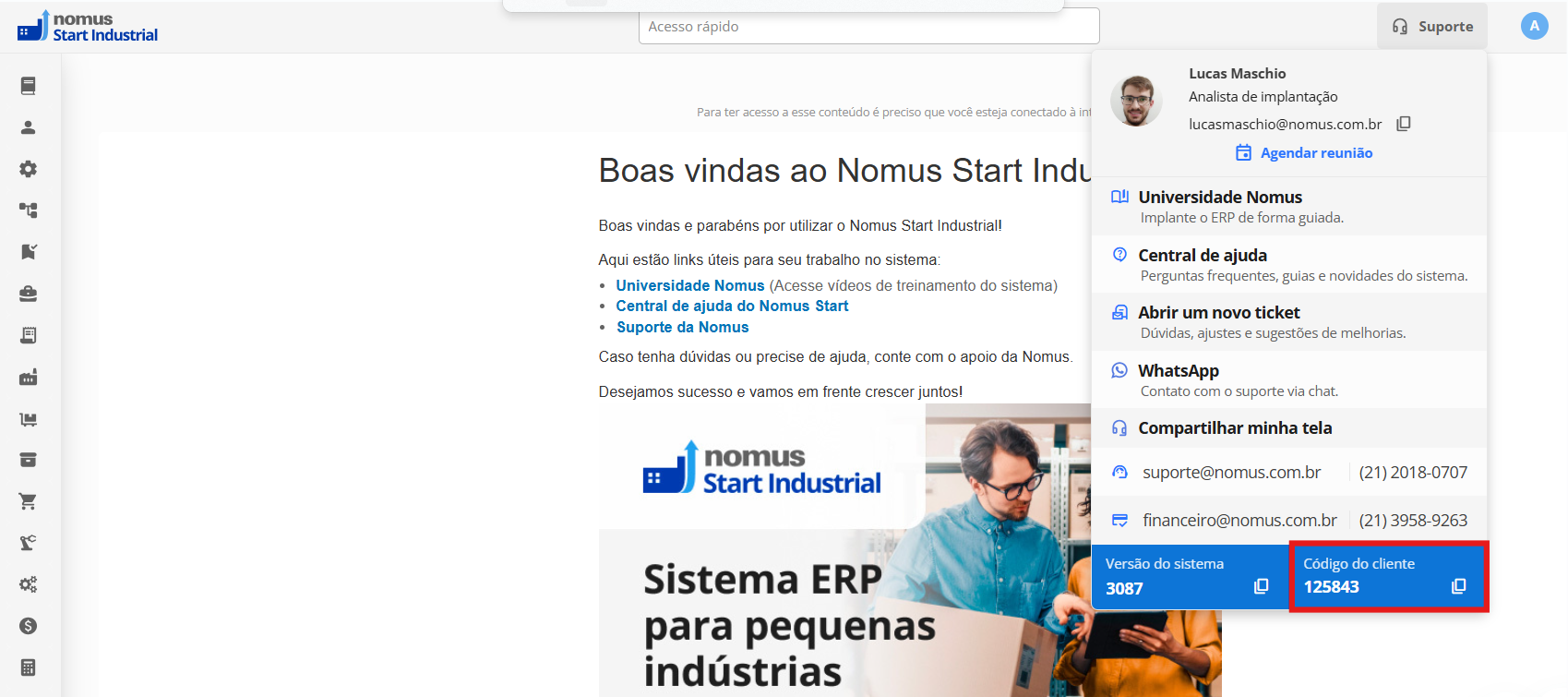
Task: Click Agendar reunião link
Action: pos(1304,153)
